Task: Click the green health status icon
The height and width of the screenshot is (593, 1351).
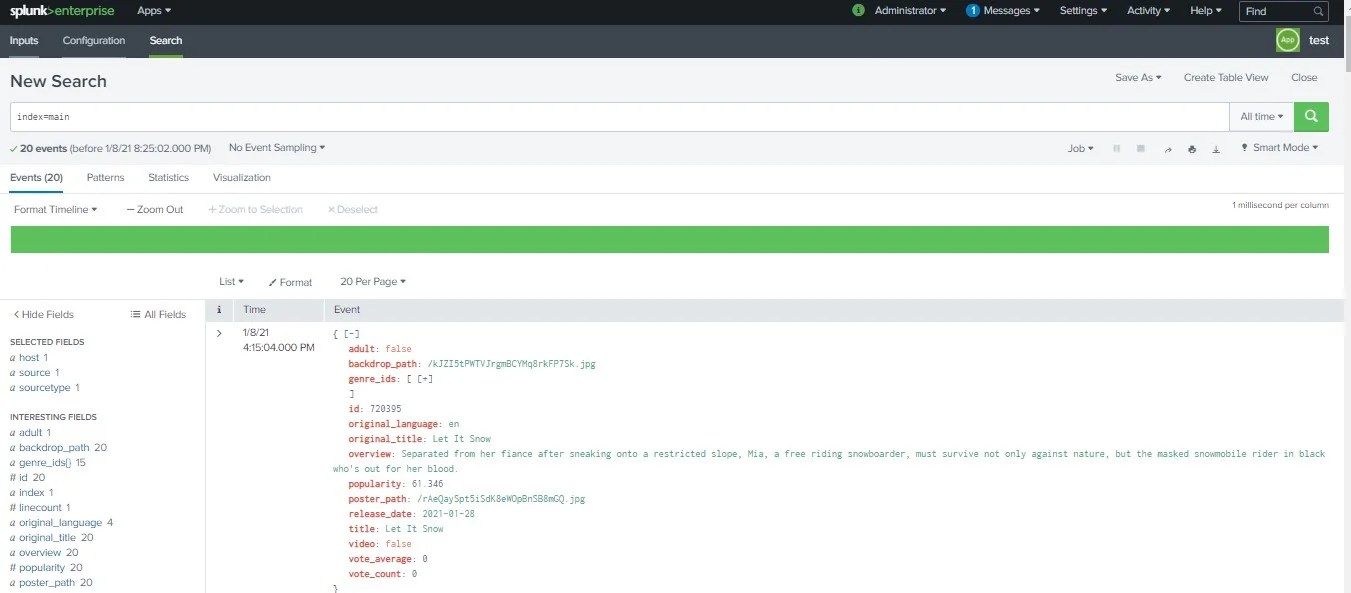Action: [858, 10]
